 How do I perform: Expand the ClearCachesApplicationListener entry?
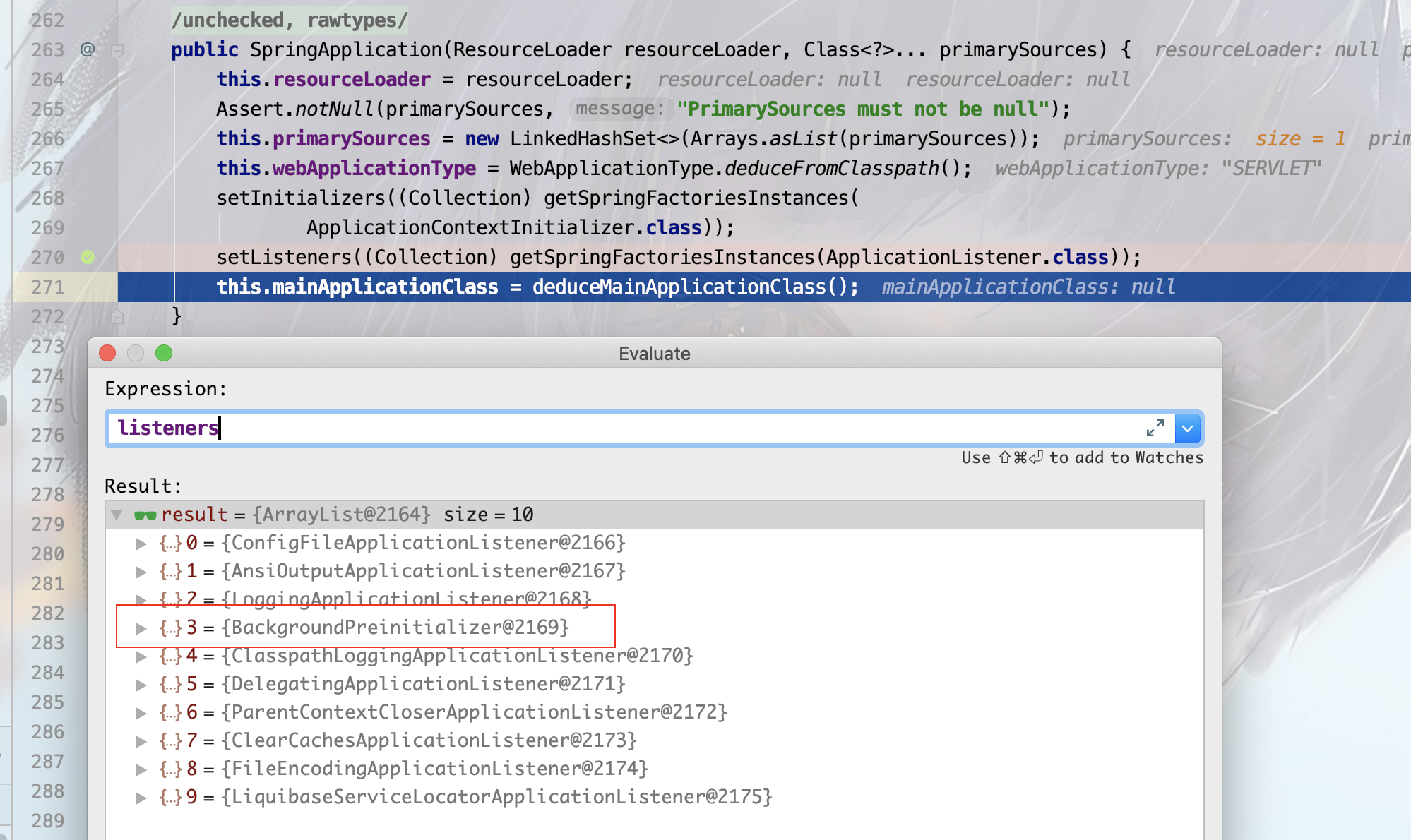click(141, 741)
